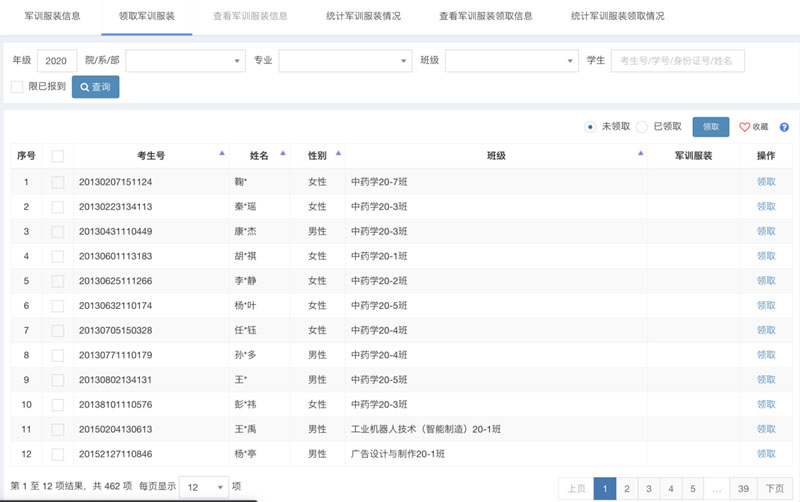800x502 pixels.
Task: Check the 限已报到 checkbox
Action: [x=17, y=87]
